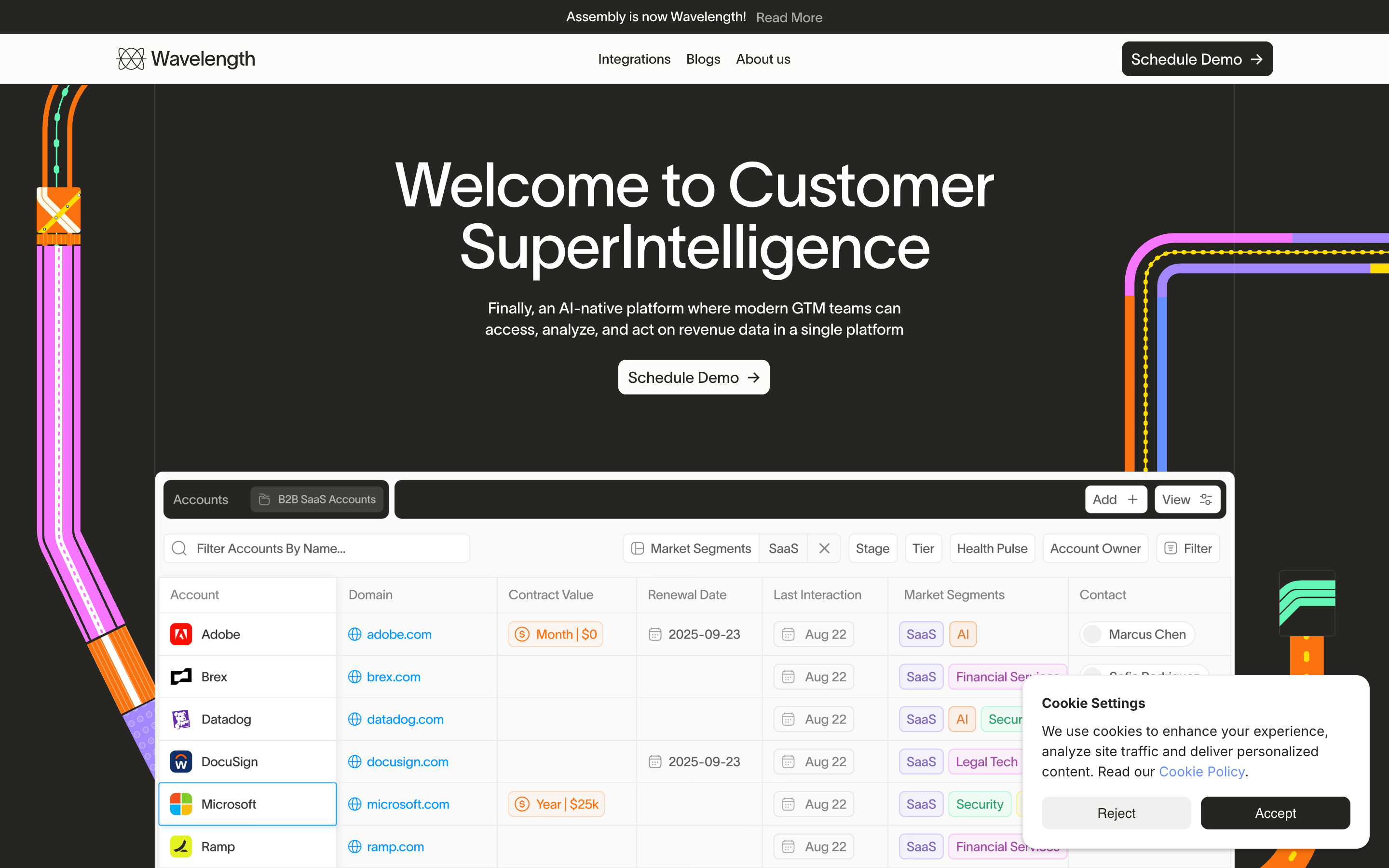The image size is (1389, 868).
Task: Click the AI tag in Datadog row
Action: [x=962, y=719]
